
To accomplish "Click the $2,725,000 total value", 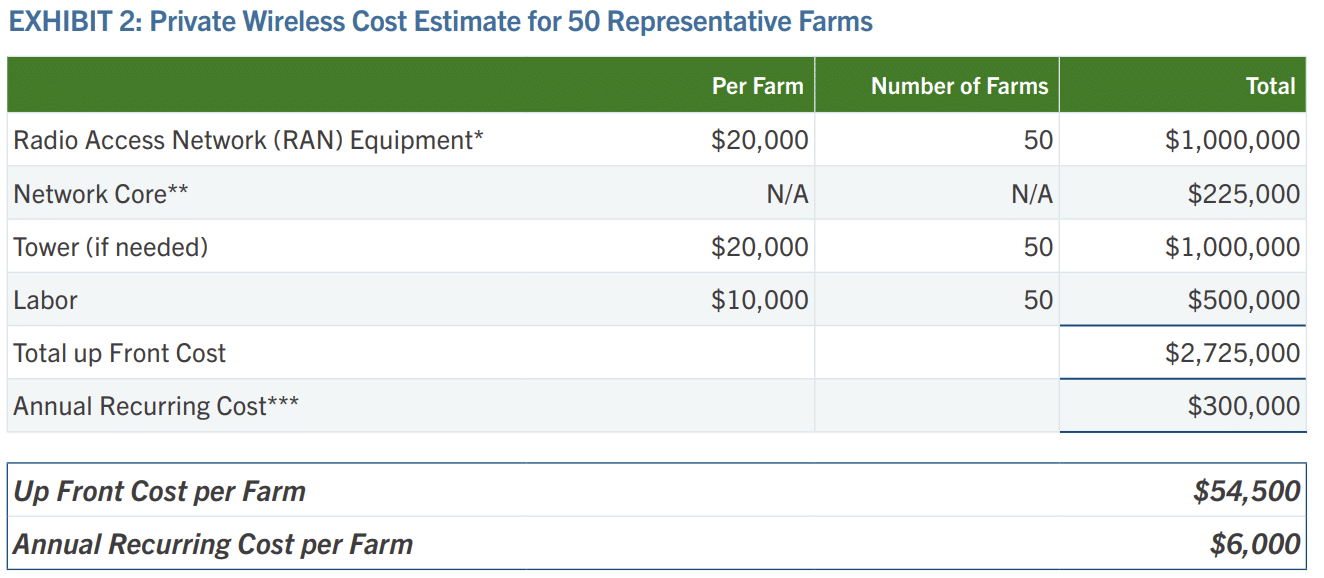I will coord(1232,353).
